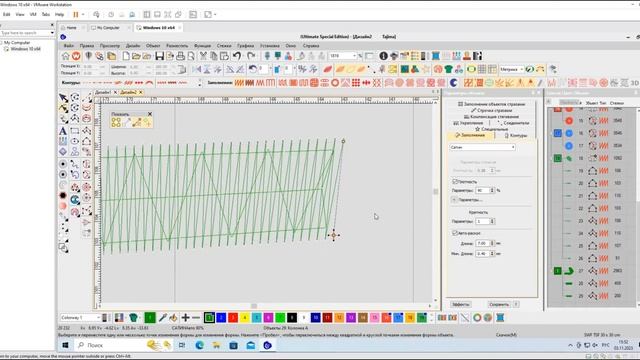Click the remove color minus icon
640x360 pixels.
pos(196,318)
